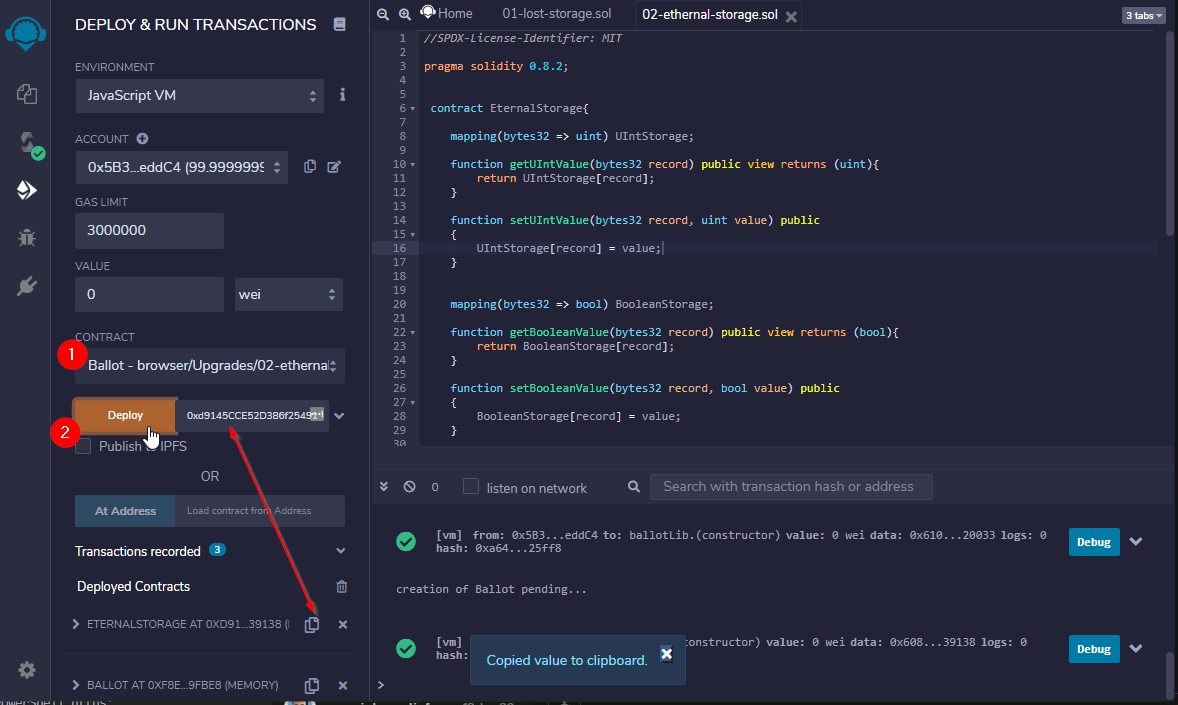Viewport: 1178px width, 705px height.
Task: Close the 02-ethernal-storage.sol tab
Action: point(791,17)
